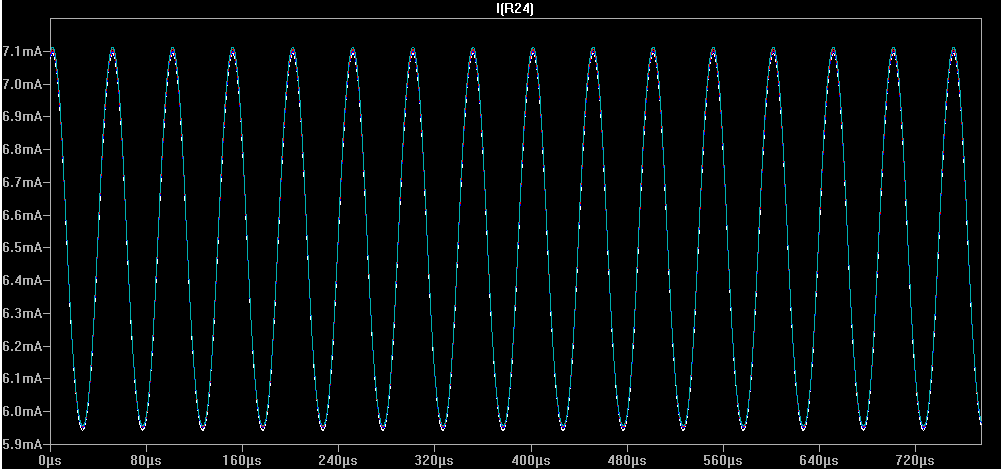Click the 320µs time axis label
Viewport: 1001px width, 469px height.
(x=435, y=459)
